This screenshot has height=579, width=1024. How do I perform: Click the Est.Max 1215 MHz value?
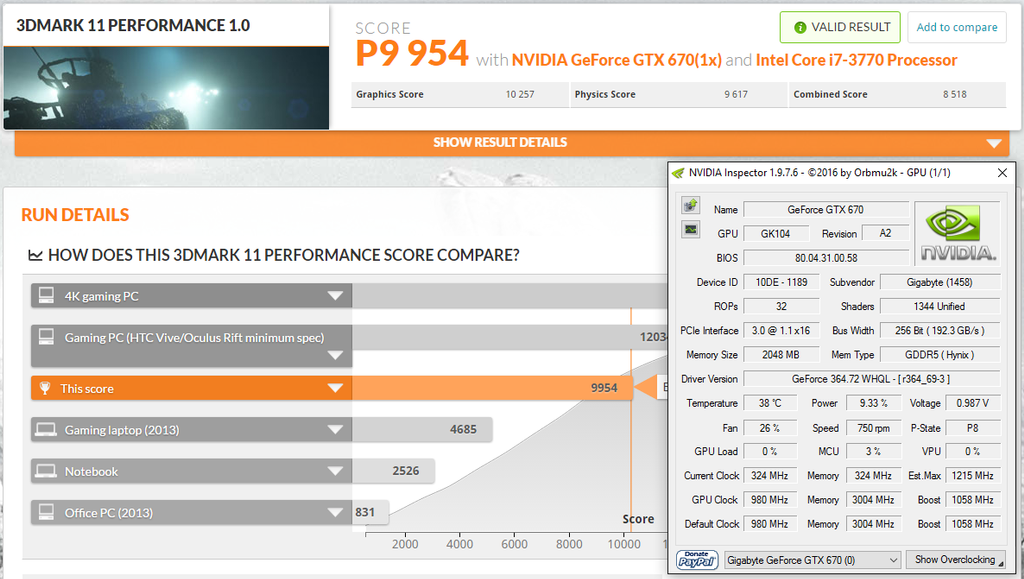coord(972,475)
